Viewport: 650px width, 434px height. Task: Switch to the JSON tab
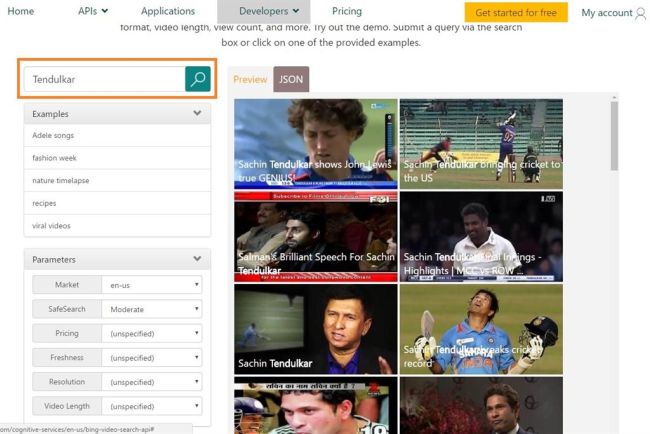tap(291, 79)
